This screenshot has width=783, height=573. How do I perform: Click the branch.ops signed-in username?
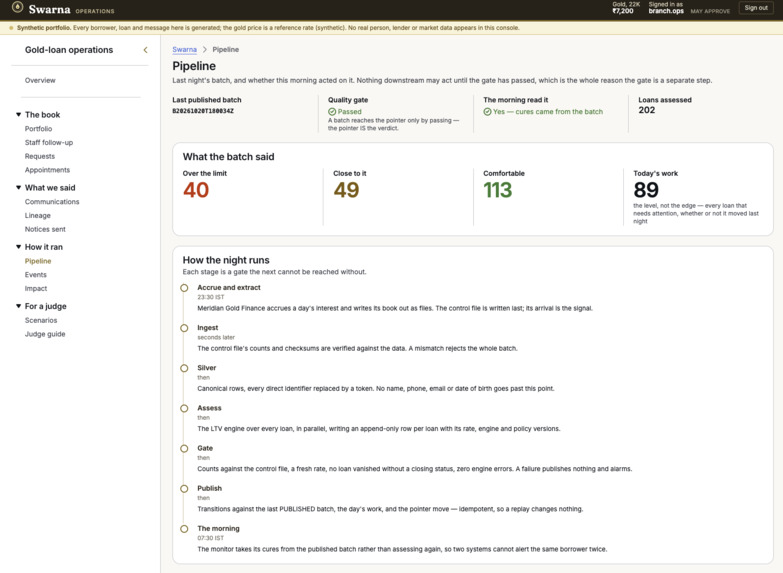click(x=666, y=11)
